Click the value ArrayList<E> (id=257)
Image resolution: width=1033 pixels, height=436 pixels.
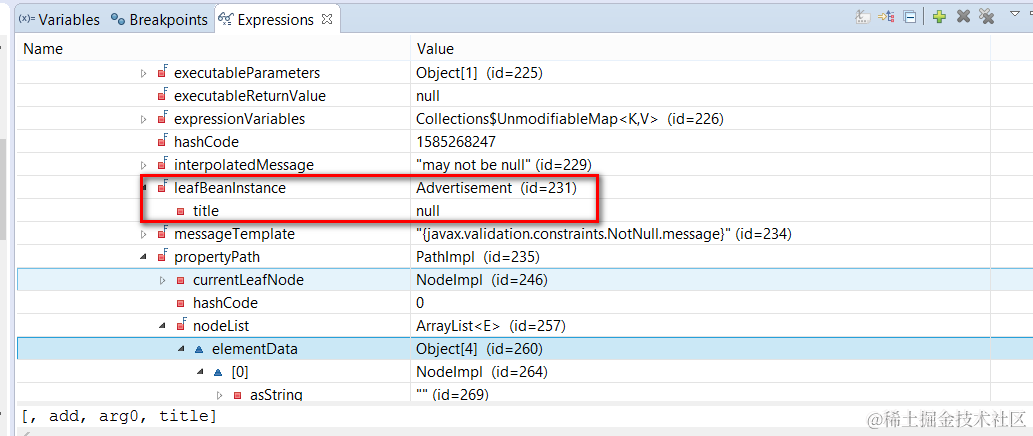491,326
